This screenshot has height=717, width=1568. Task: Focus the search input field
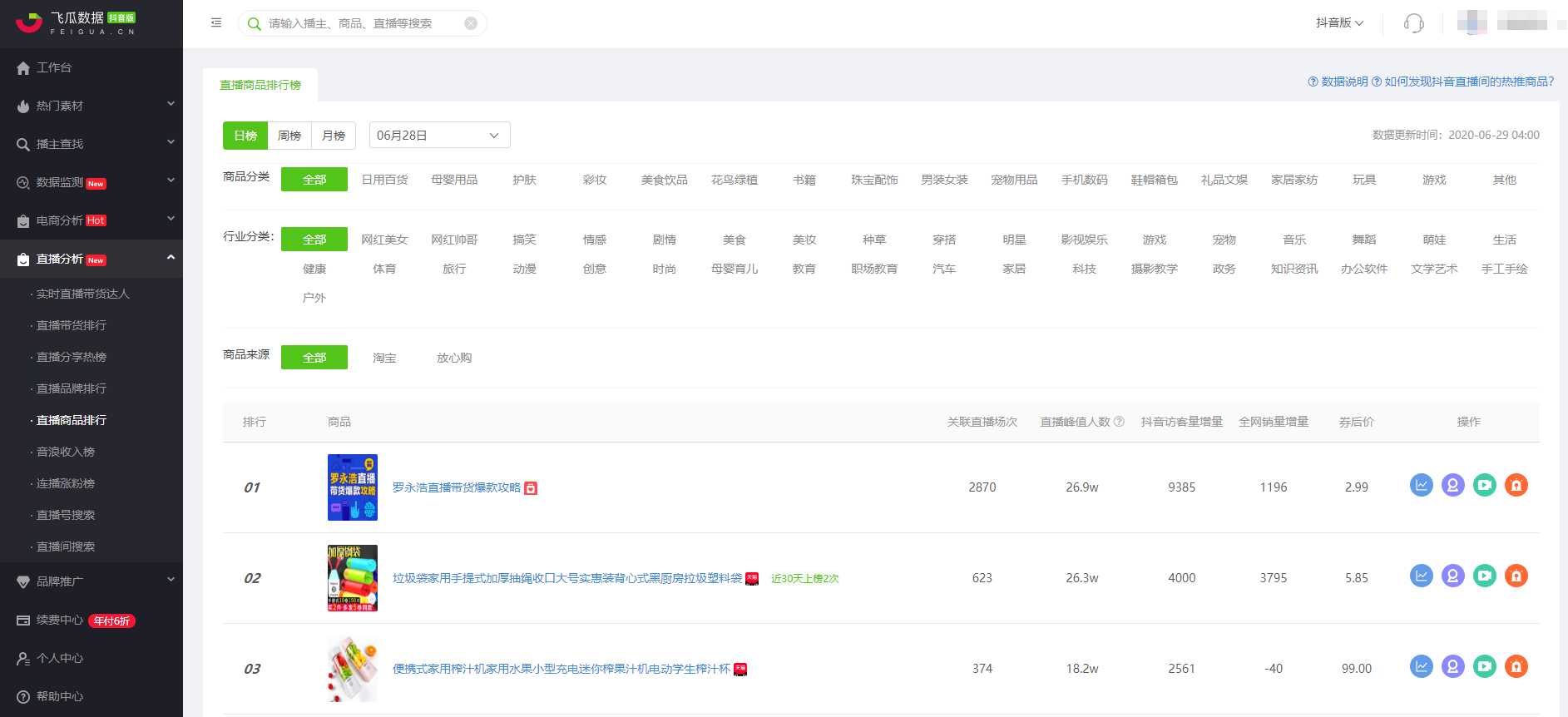coord(363,23)
